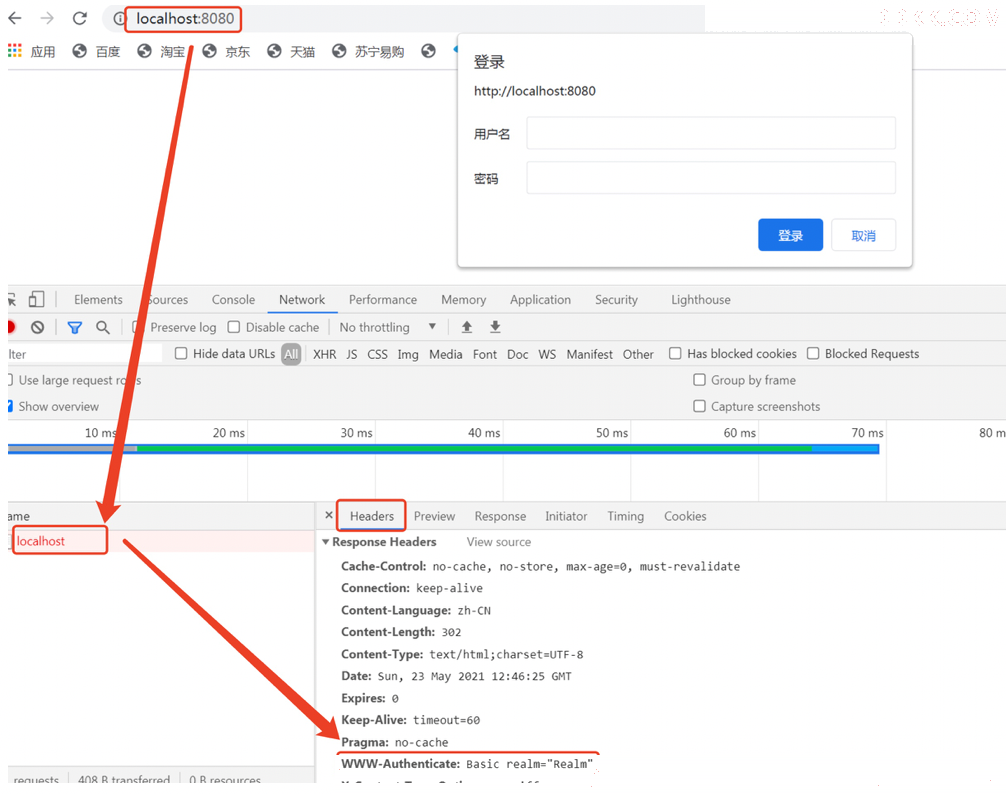1006x794 pixels.
Task: Filter requests by Doc
Action: click(x=518, y=354)
